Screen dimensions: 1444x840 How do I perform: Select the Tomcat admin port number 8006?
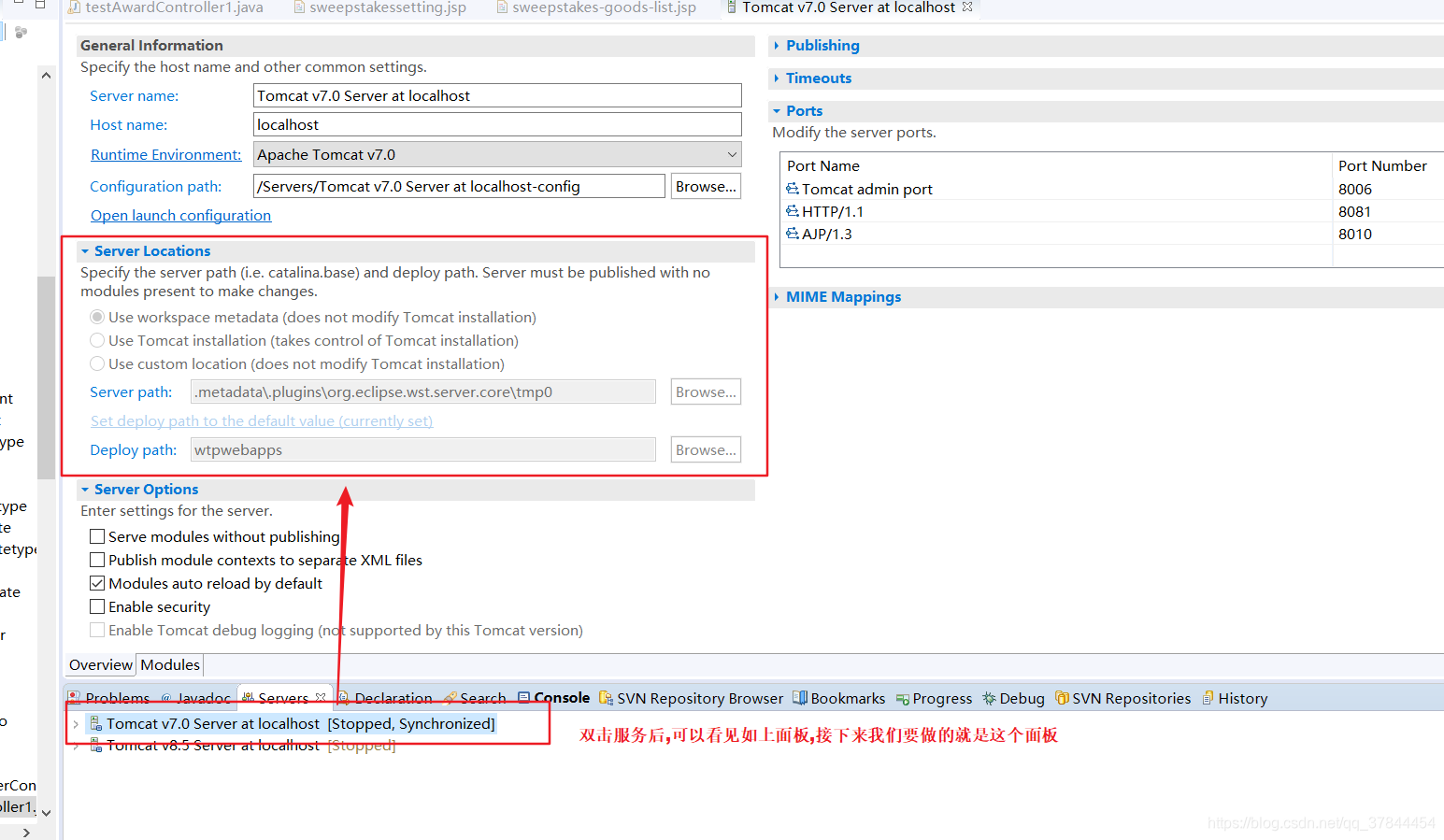(1355, 189)
